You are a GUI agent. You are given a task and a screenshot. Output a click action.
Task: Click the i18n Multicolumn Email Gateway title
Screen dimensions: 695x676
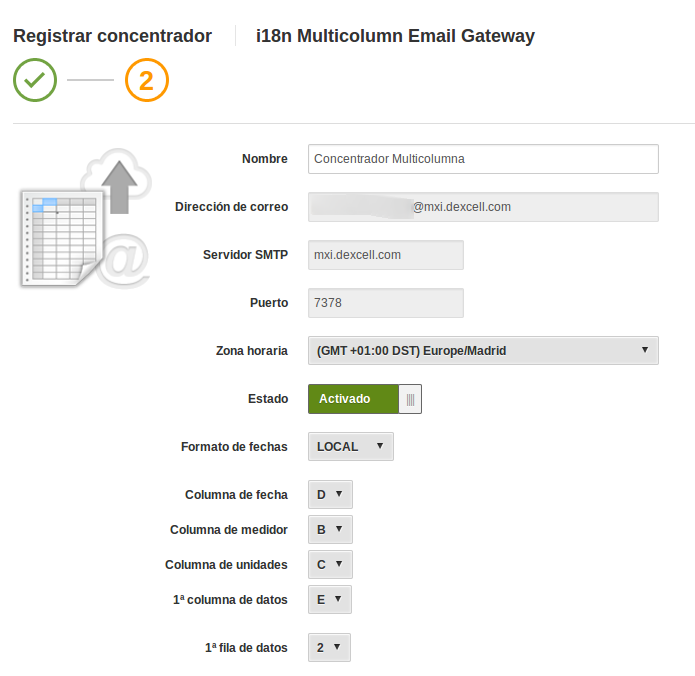point(395,36)
